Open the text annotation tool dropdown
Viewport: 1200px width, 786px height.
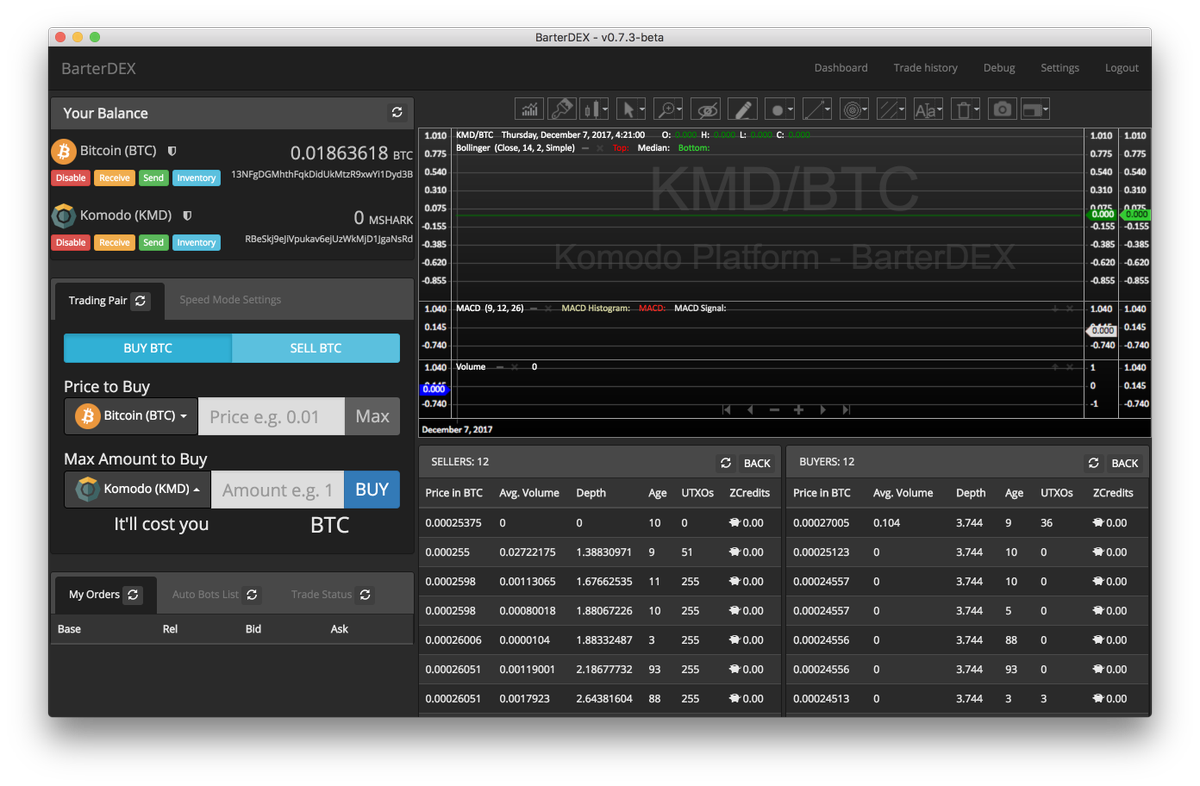pyautogui.click(x=927, y=109)
